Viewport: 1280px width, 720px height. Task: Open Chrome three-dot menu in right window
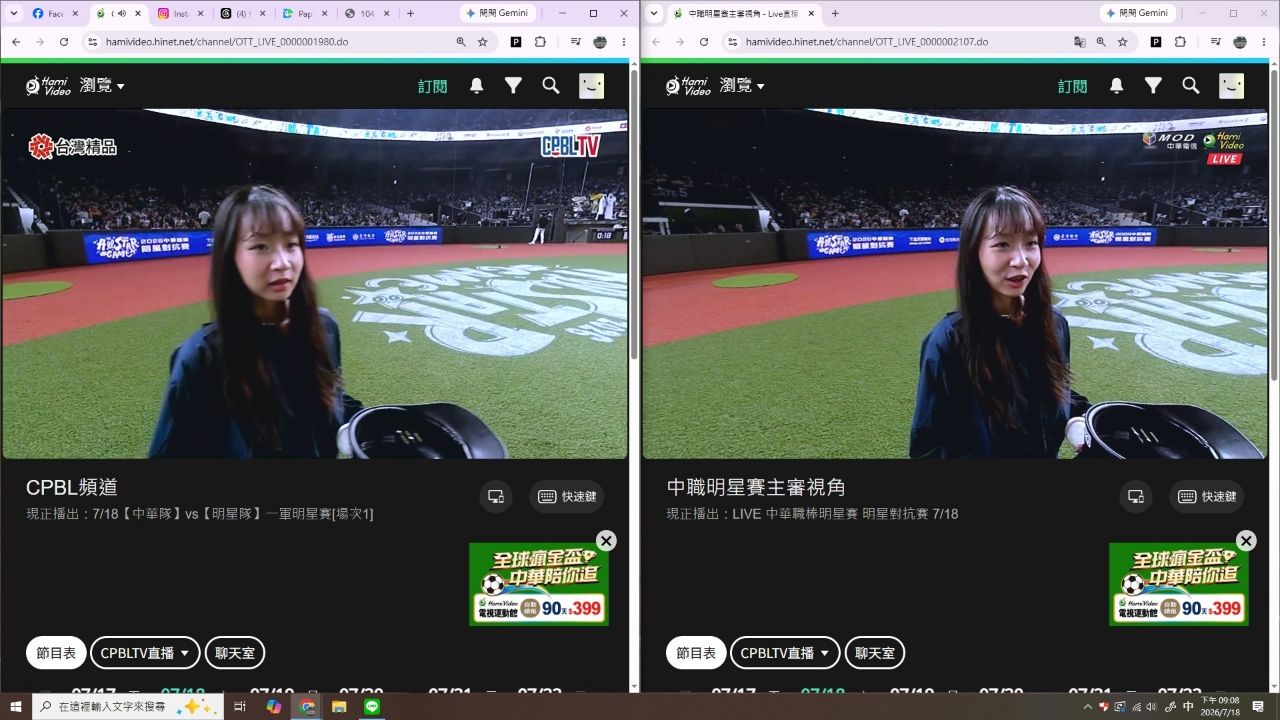[1264, 42]
